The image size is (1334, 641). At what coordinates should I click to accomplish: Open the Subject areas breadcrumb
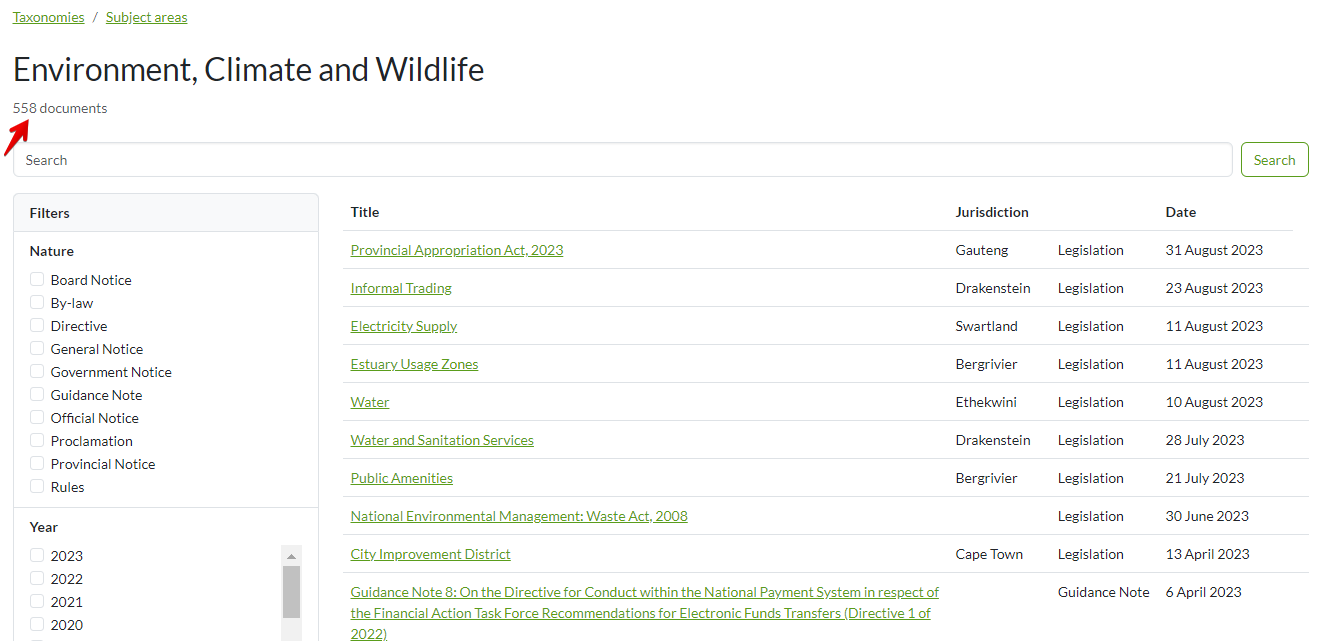coord(146,17)
